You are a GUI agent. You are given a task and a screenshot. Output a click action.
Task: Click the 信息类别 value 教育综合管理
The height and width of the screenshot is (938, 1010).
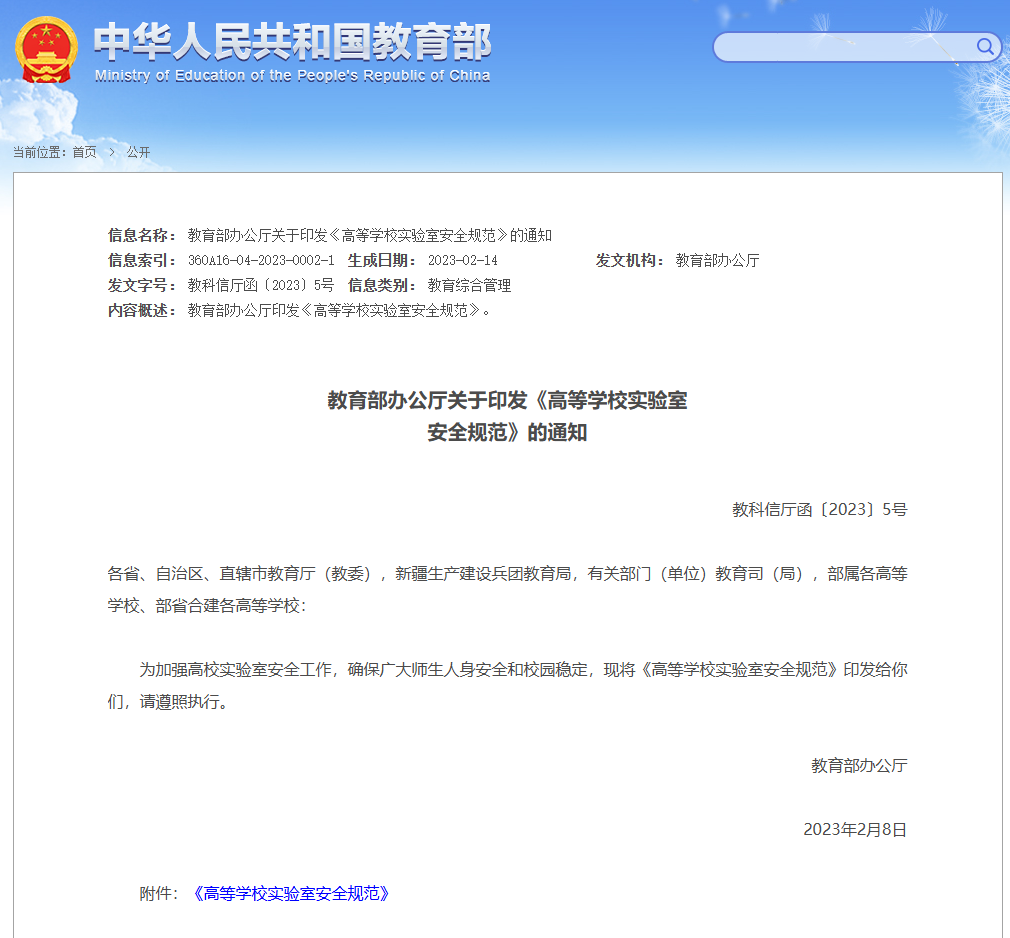(470, 285)
